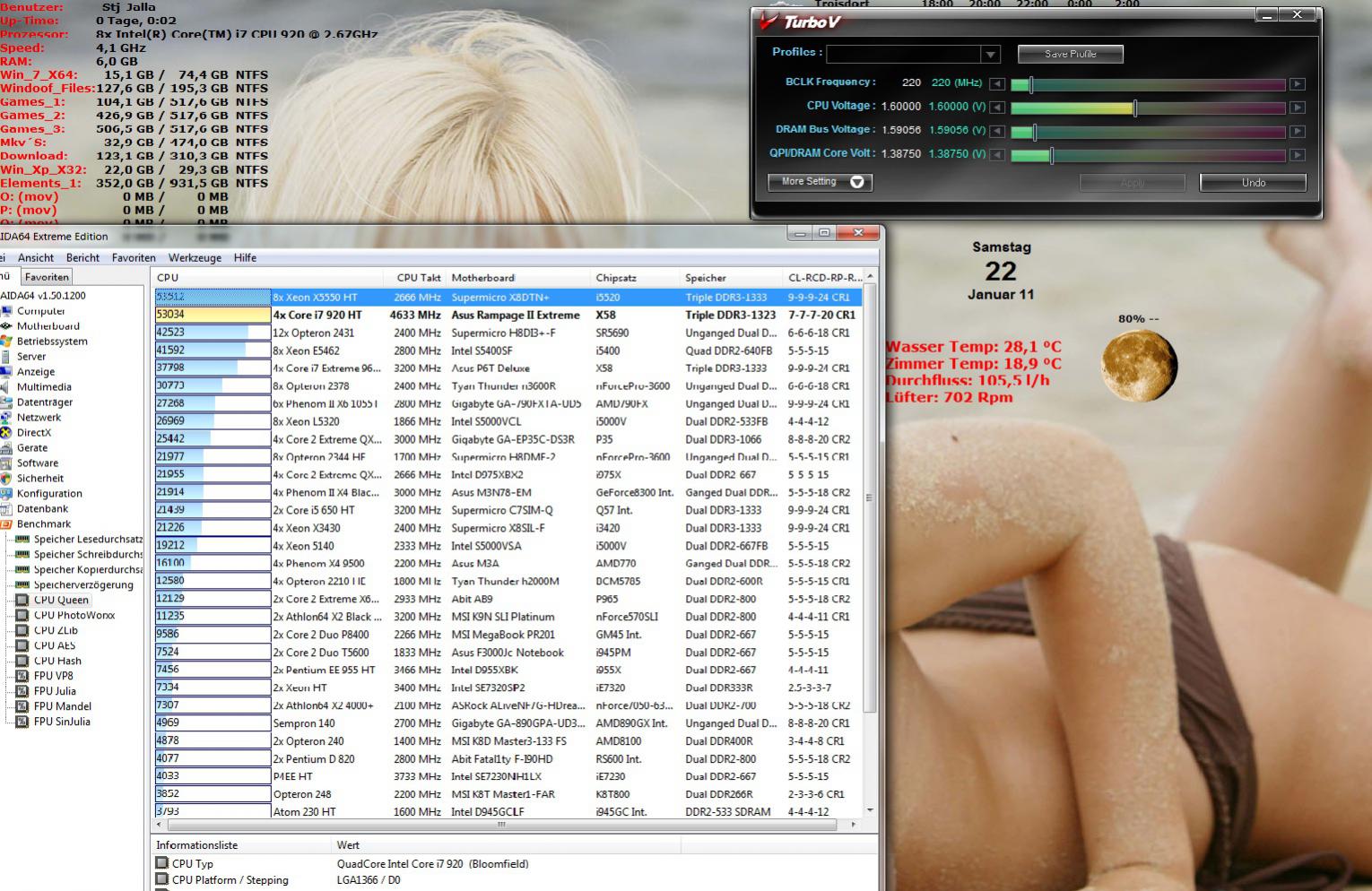Increase BCLK Frequency with right arrow
Screen dimensions: 1372x891
coord(1297,83)
